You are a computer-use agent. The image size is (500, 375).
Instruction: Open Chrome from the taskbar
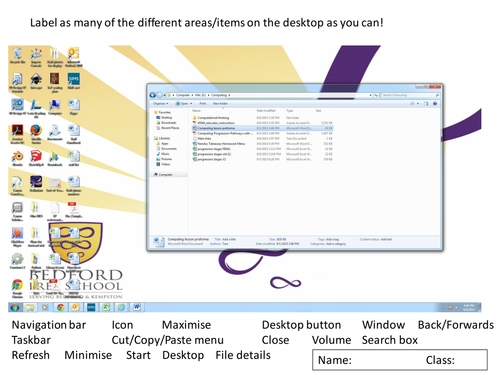click(x=60, y=307)
